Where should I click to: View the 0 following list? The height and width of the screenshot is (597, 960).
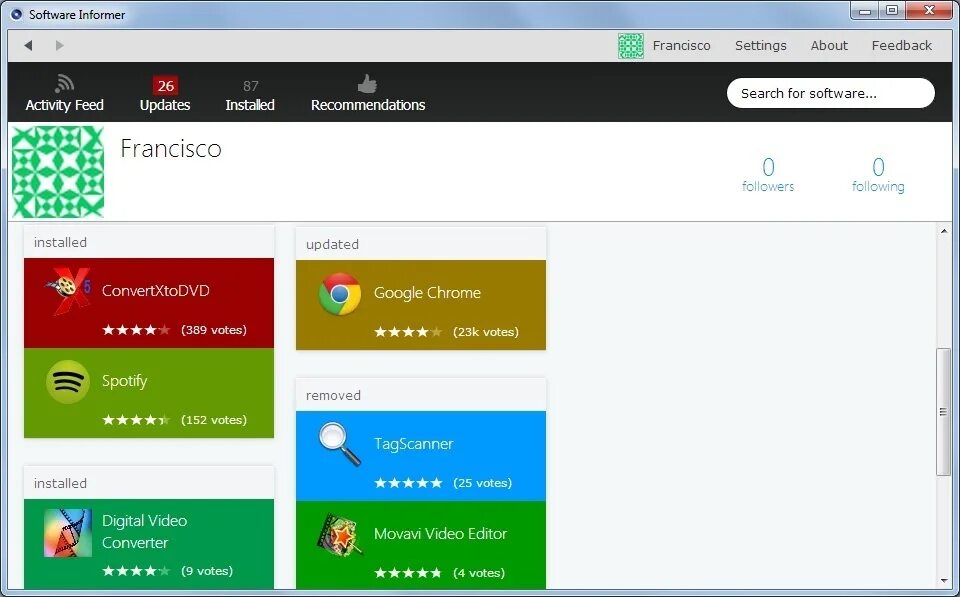point(878,175)
